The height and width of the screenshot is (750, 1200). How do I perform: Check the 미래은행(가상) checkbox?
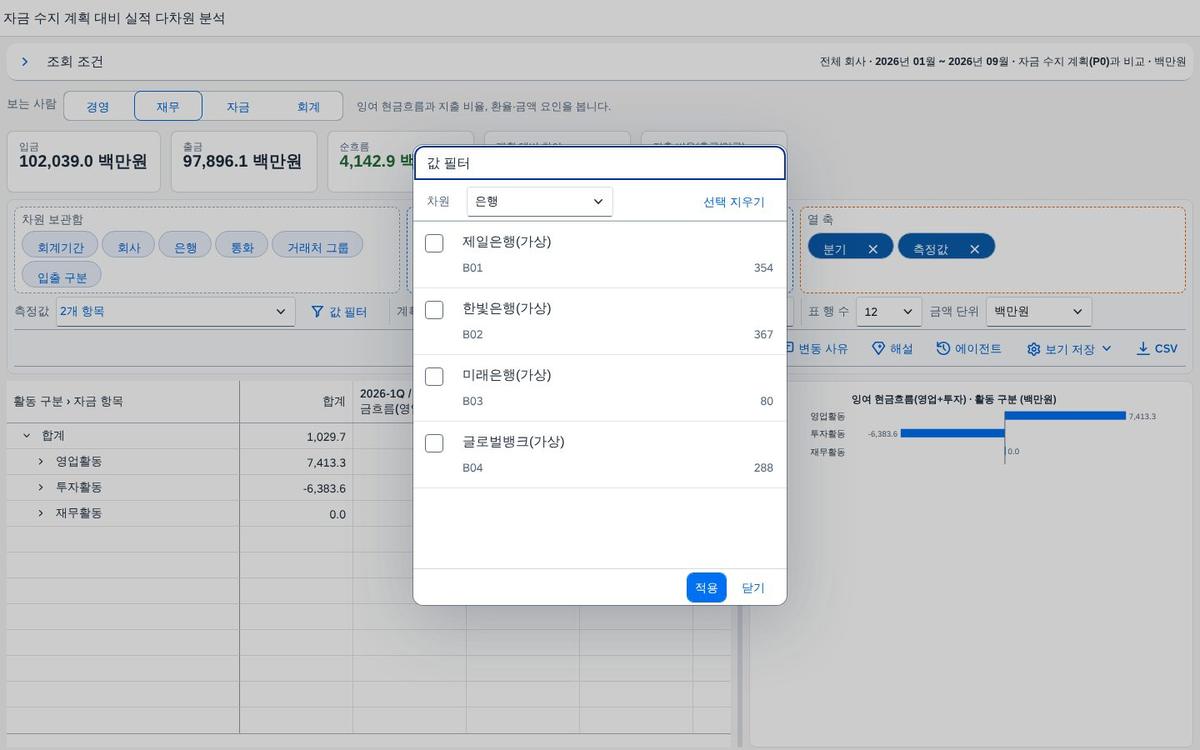pos(434,377)
